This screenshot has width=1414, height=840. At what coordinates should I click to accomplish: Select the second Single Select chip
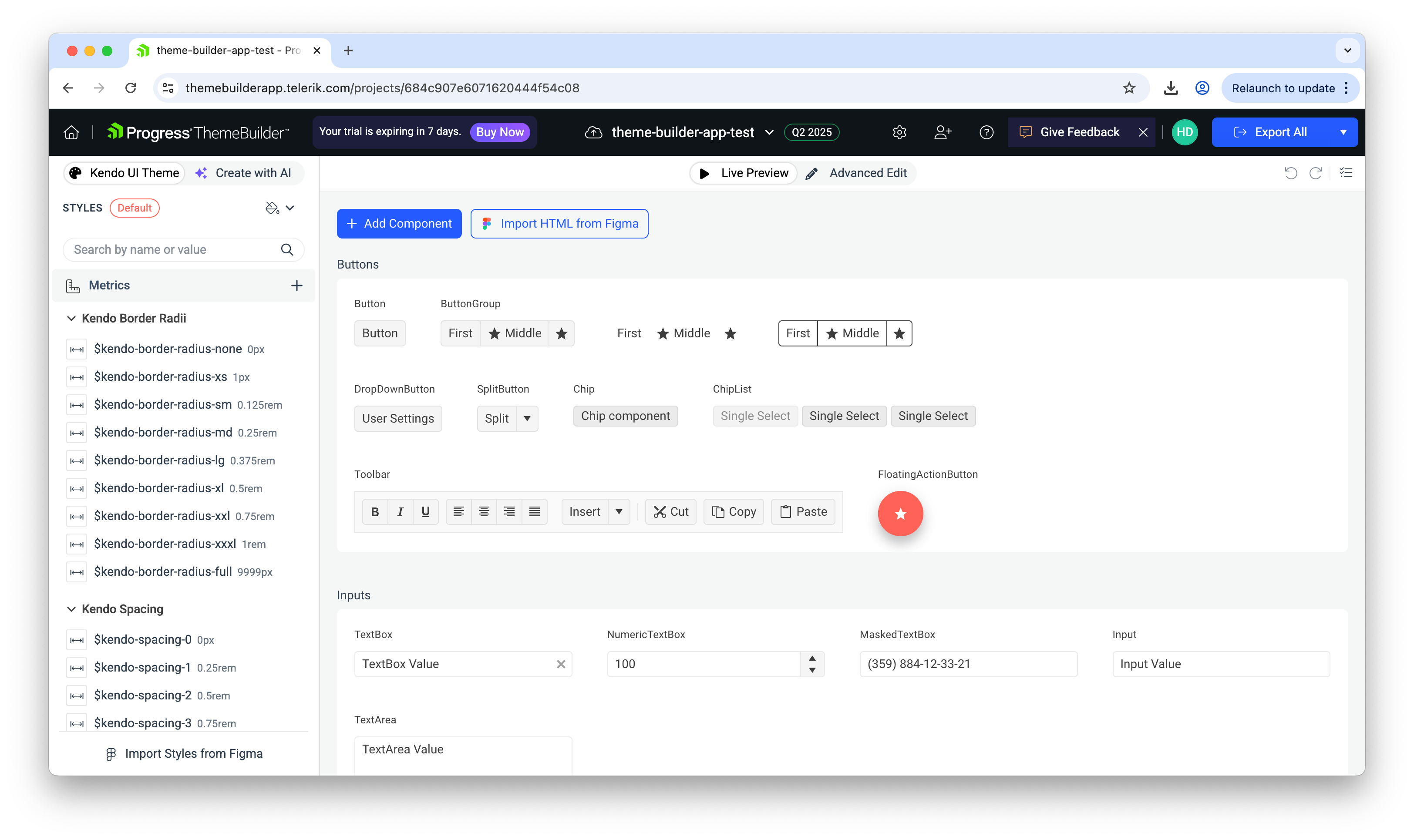point(844,416)
